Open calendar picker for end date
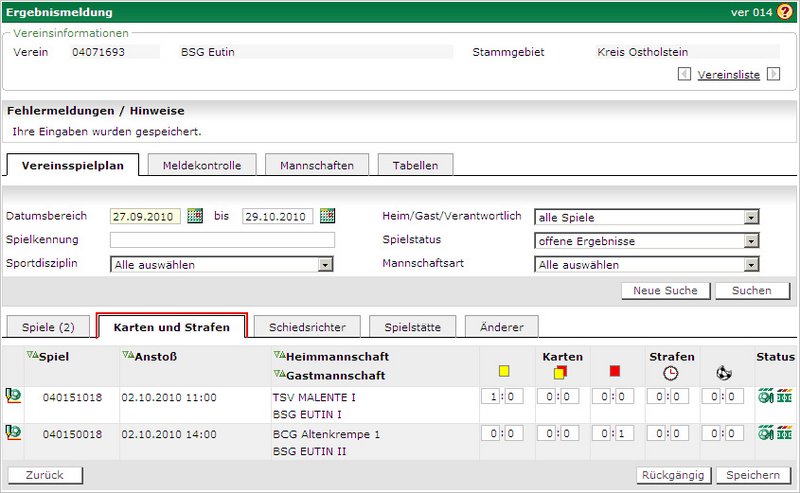The height and width of the screenshot is (493, 800). pos(327,216)
